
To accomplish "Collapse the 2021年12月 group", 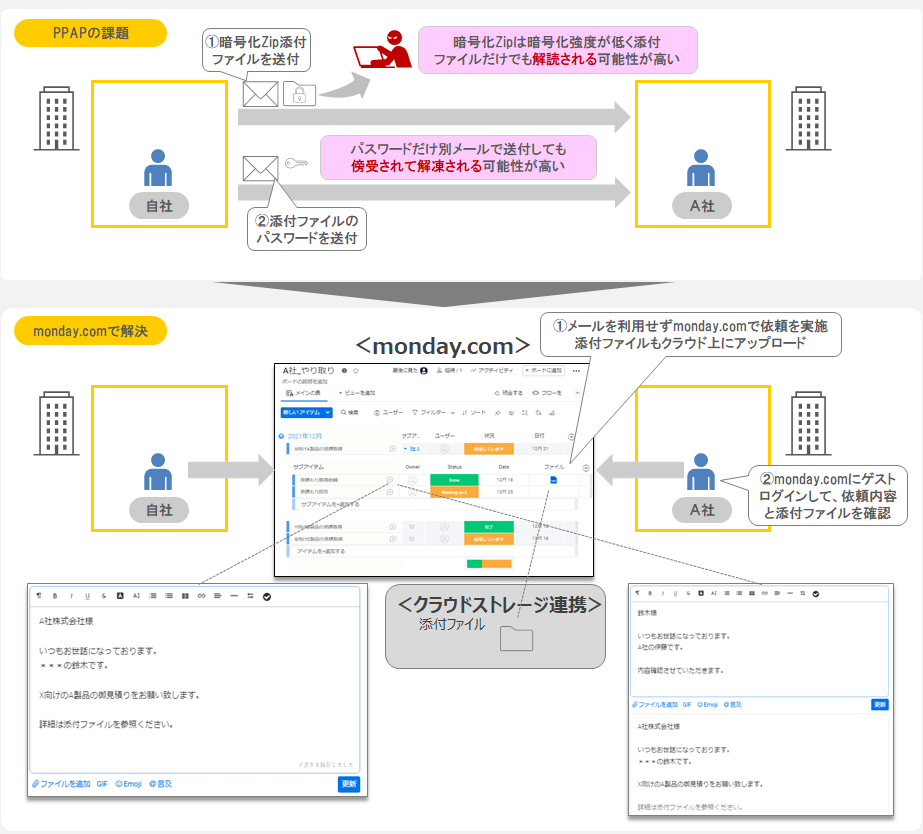I will click(x=280, y=436).
